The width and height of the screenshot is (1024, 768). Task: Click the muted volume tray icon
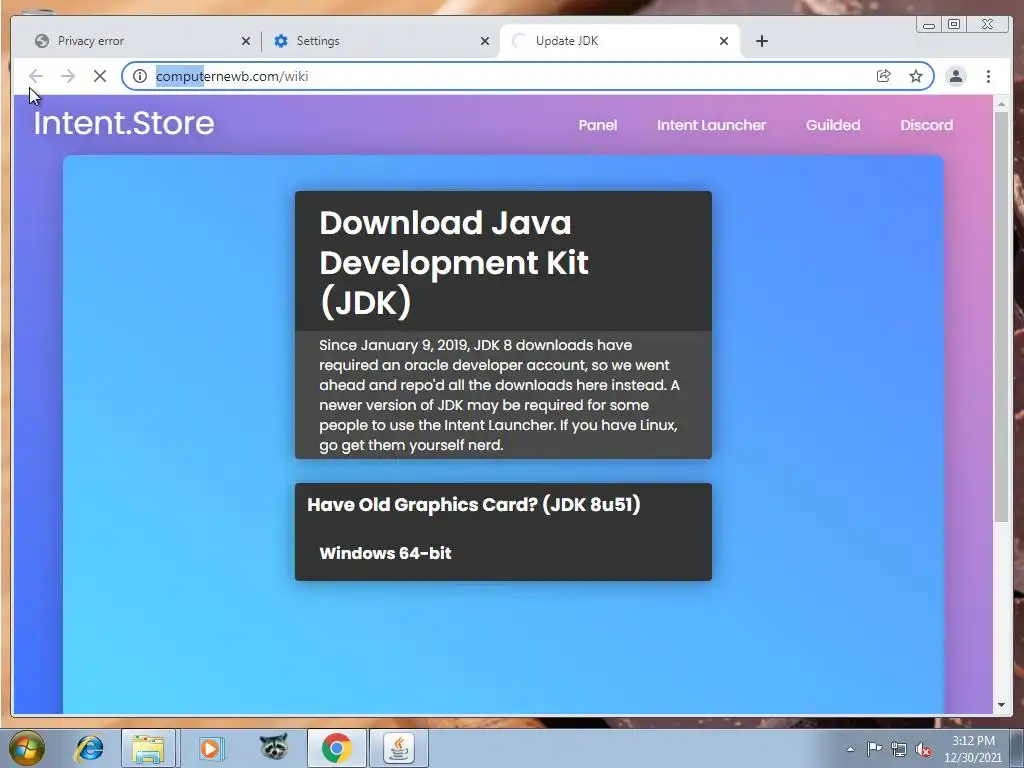point(923,749)
